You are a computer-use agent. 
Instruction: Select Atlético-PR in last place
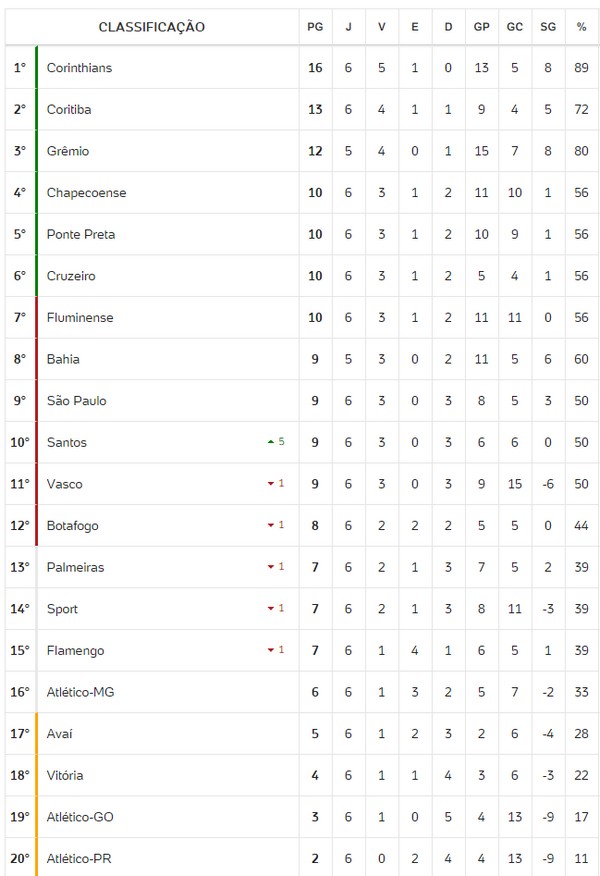click(80, 859)
